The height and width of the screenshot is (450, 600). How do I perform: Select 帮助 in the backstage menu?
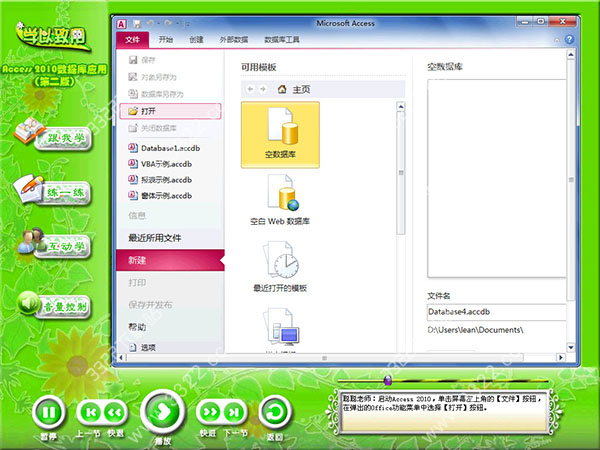[137, 327]
